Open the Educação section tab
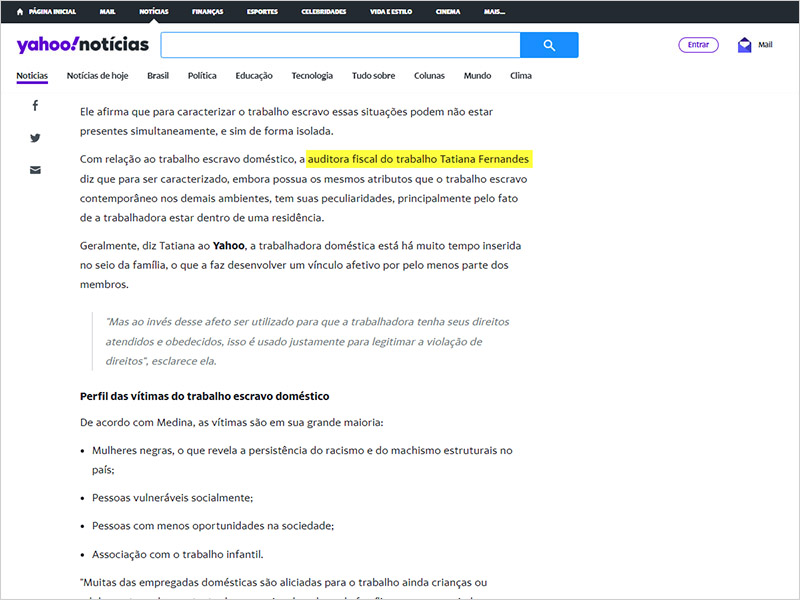Screen dimensions: 800x600 click(x=254, y=76)
